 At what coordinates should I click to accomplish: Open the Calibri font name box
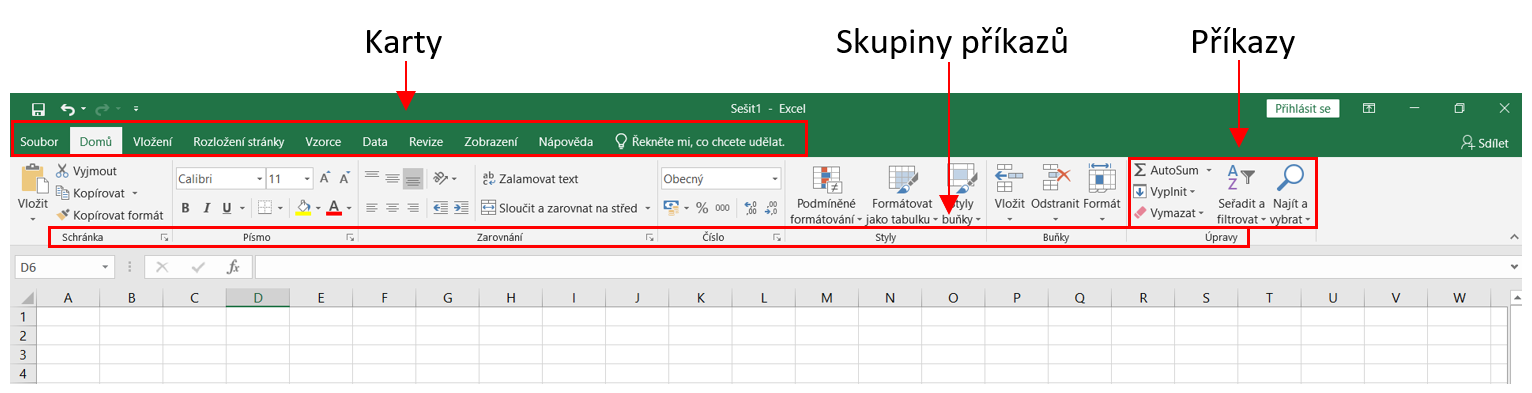pyautogui.click(x=219, y=179)
